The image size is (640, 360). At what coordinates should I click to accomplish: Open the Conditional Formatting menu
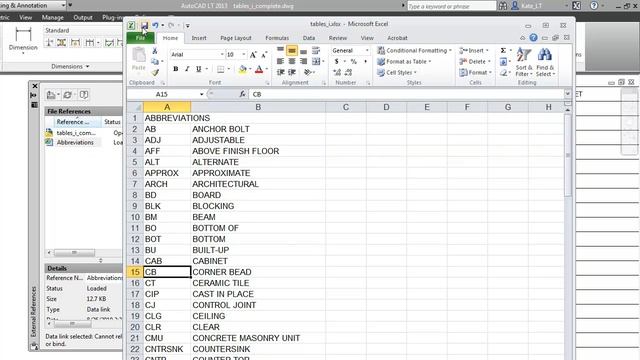pos(414,50)
